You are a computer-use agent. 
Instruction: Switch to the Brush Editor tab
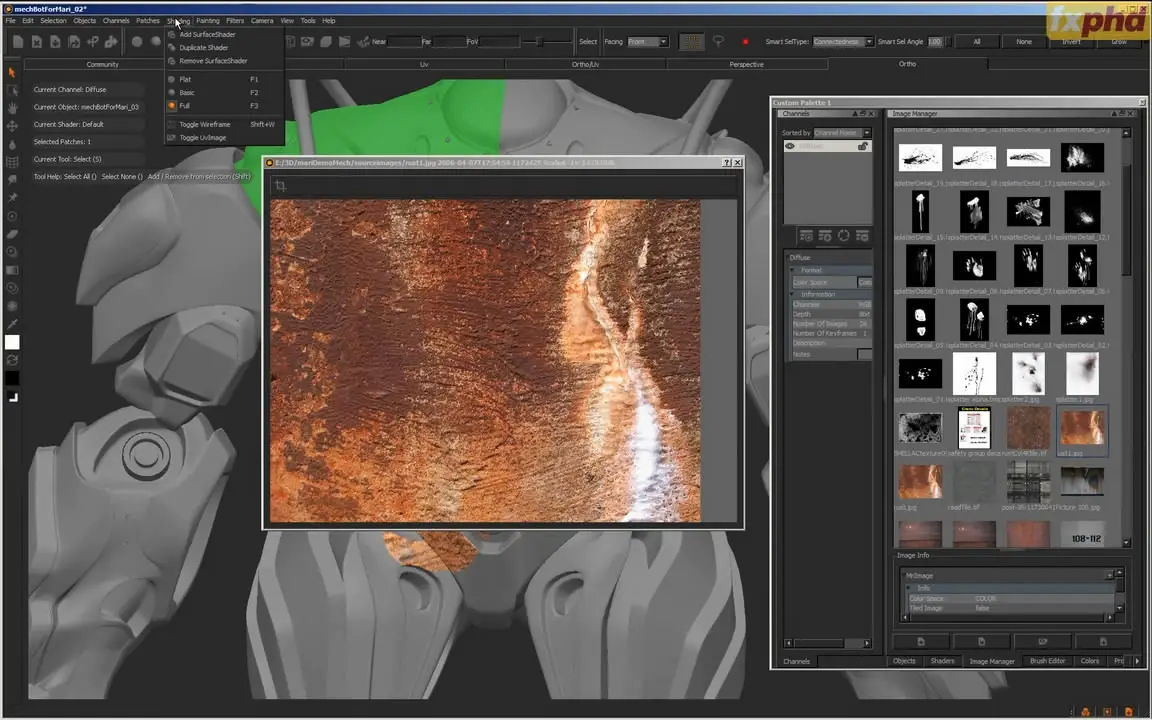tap(1047, 661)
